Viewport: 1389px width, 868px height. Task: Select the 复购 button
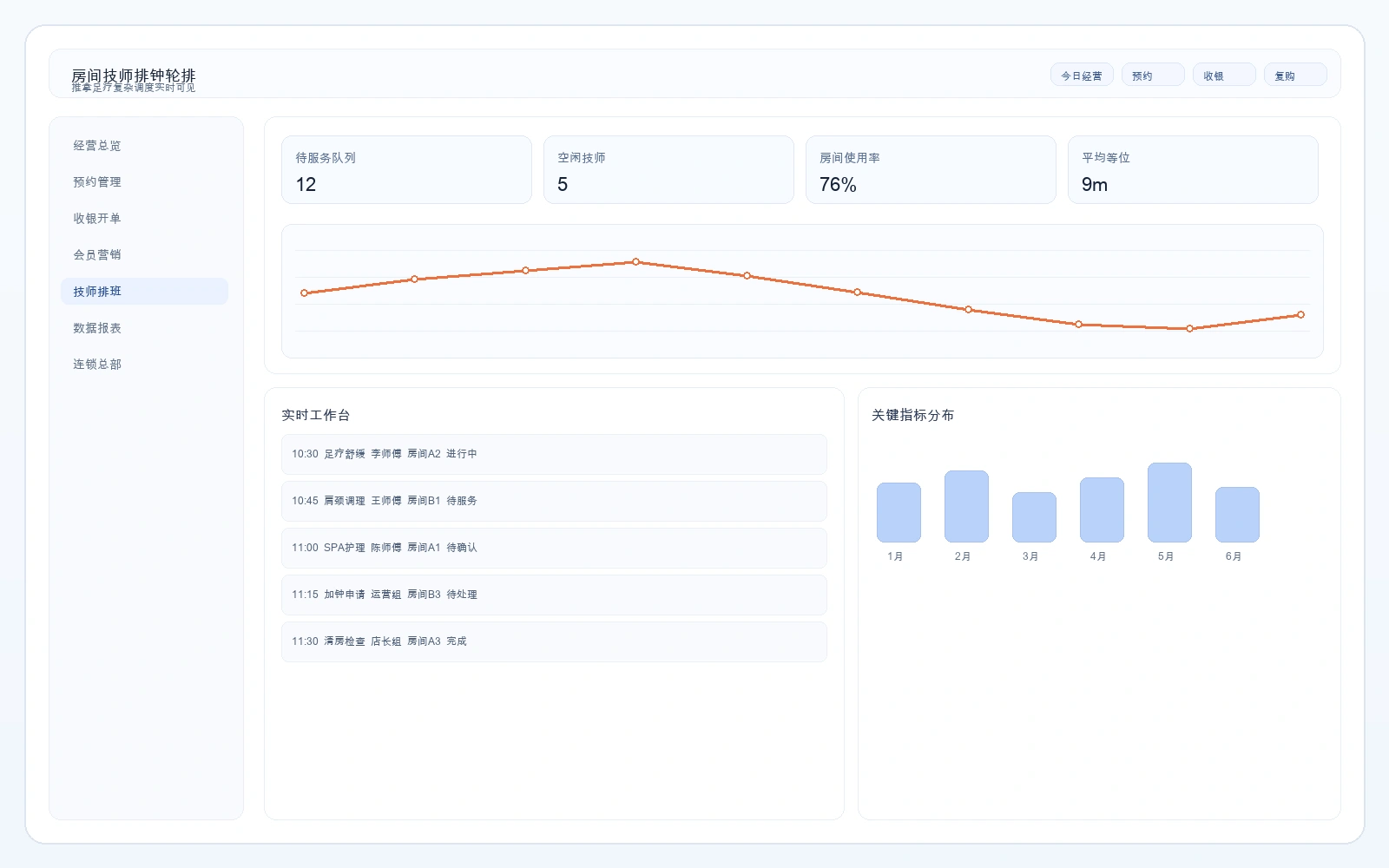pyautogui.click(x=1294, y=75)
